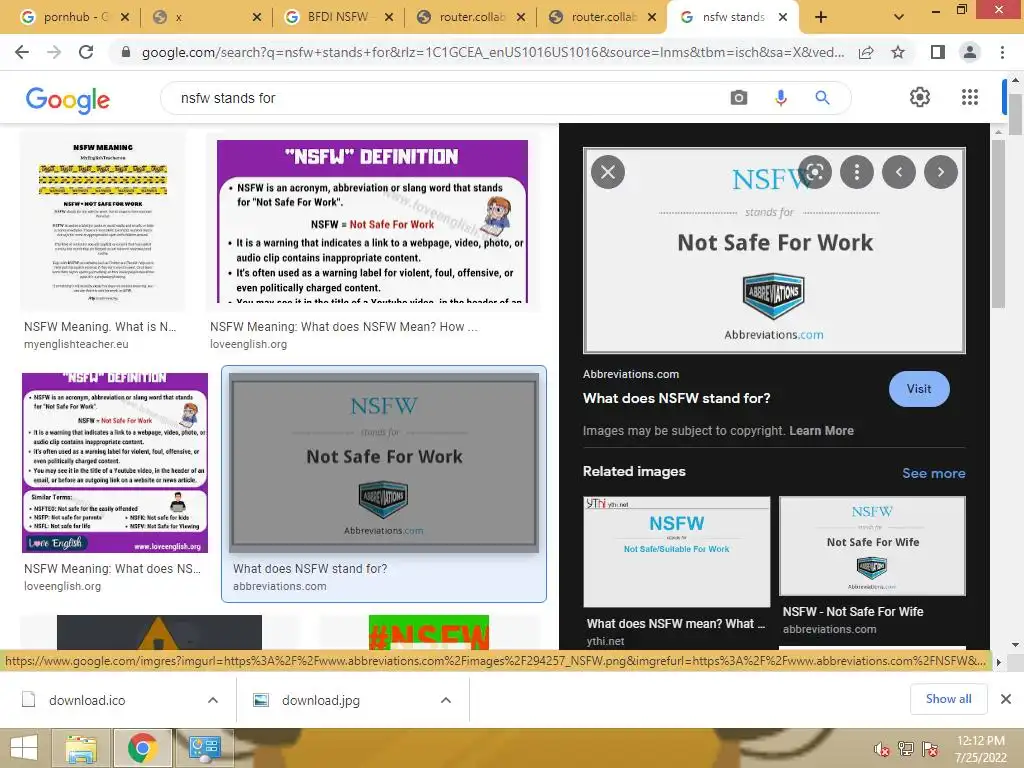Open What does NSFW stand for title

tap(676, 398)
